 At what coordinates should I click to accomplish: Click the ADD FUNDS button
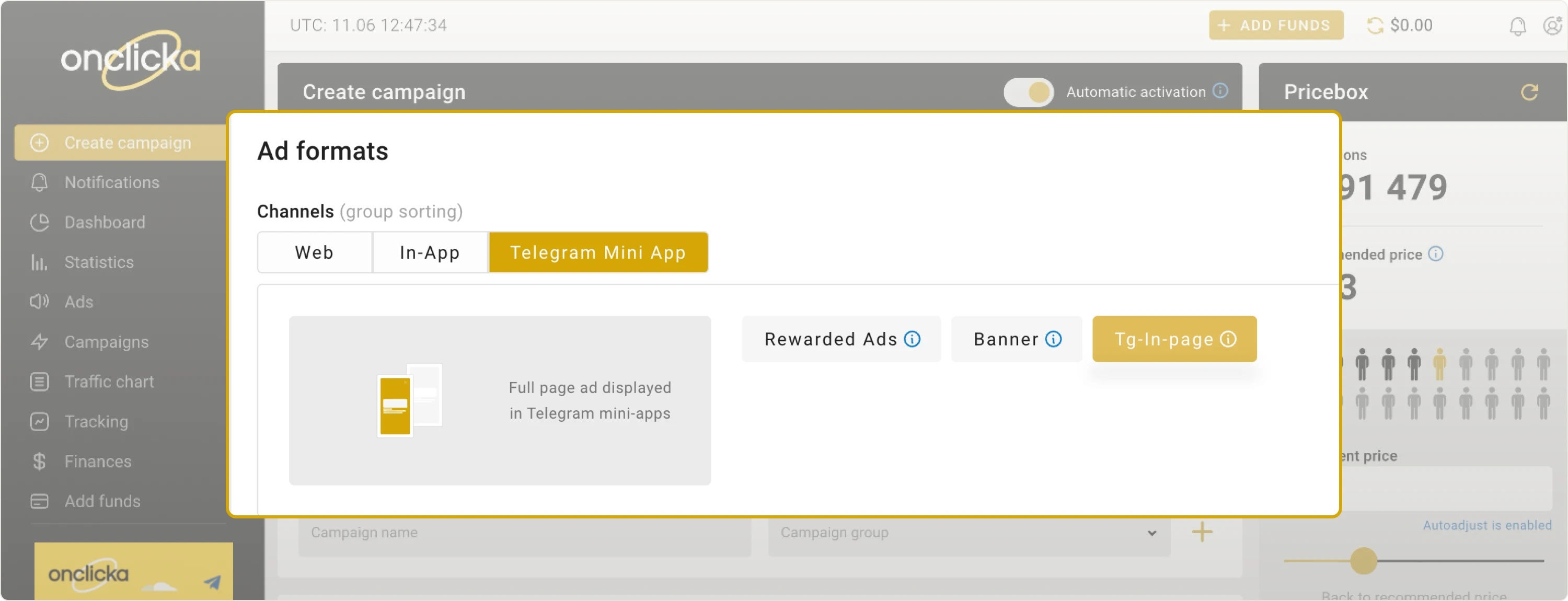(x=1276, y=26)
